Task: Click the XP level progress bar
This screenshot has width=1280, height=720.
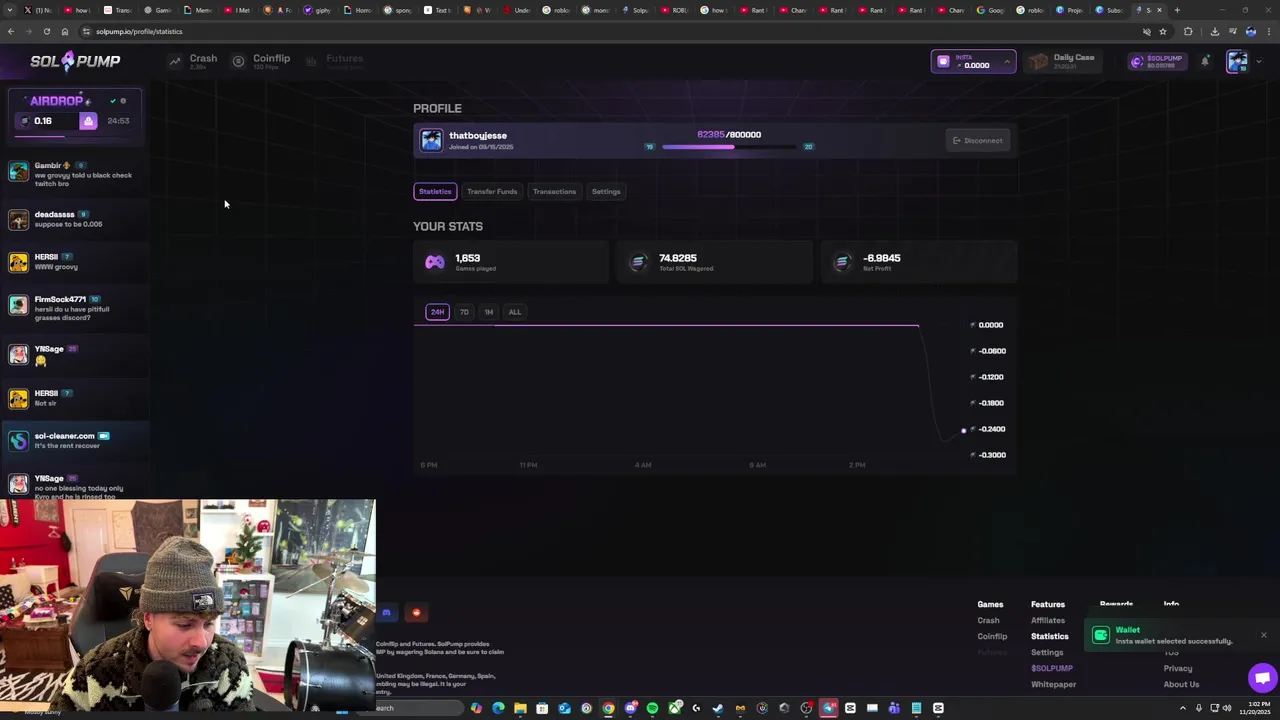Action: [x=729, y=147]
